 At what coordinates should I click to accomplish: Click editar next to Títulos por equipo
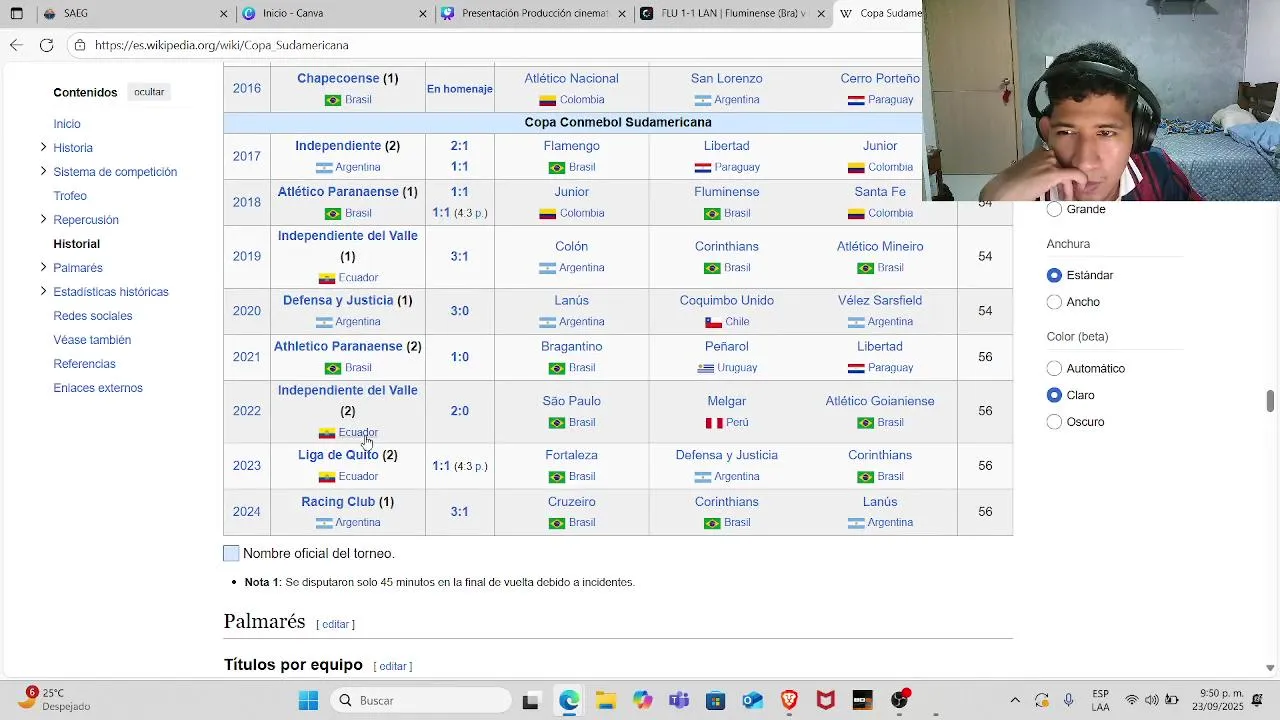pos(393,666)
